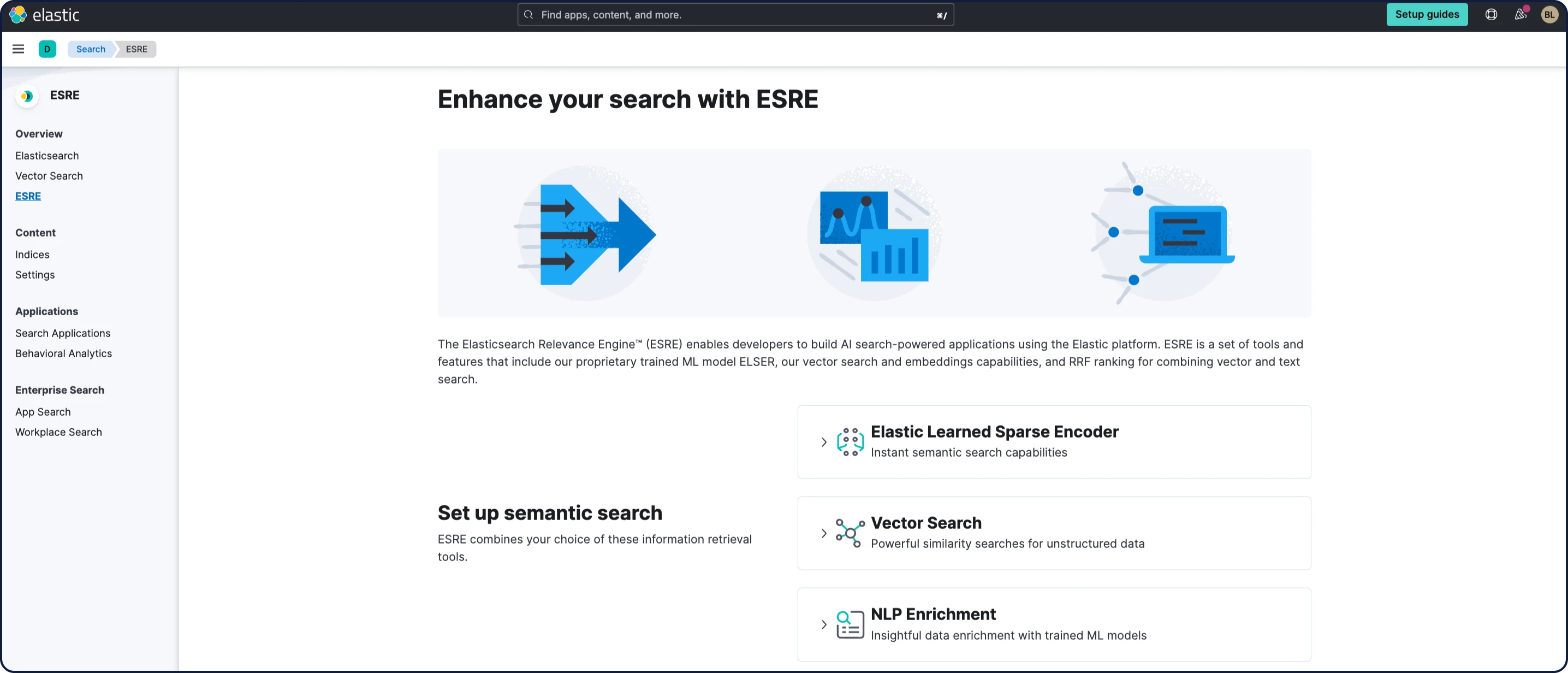The image size is (1568, 673).
Task: Expand the Vector Search panel
Action: click(x=823, y=534)
